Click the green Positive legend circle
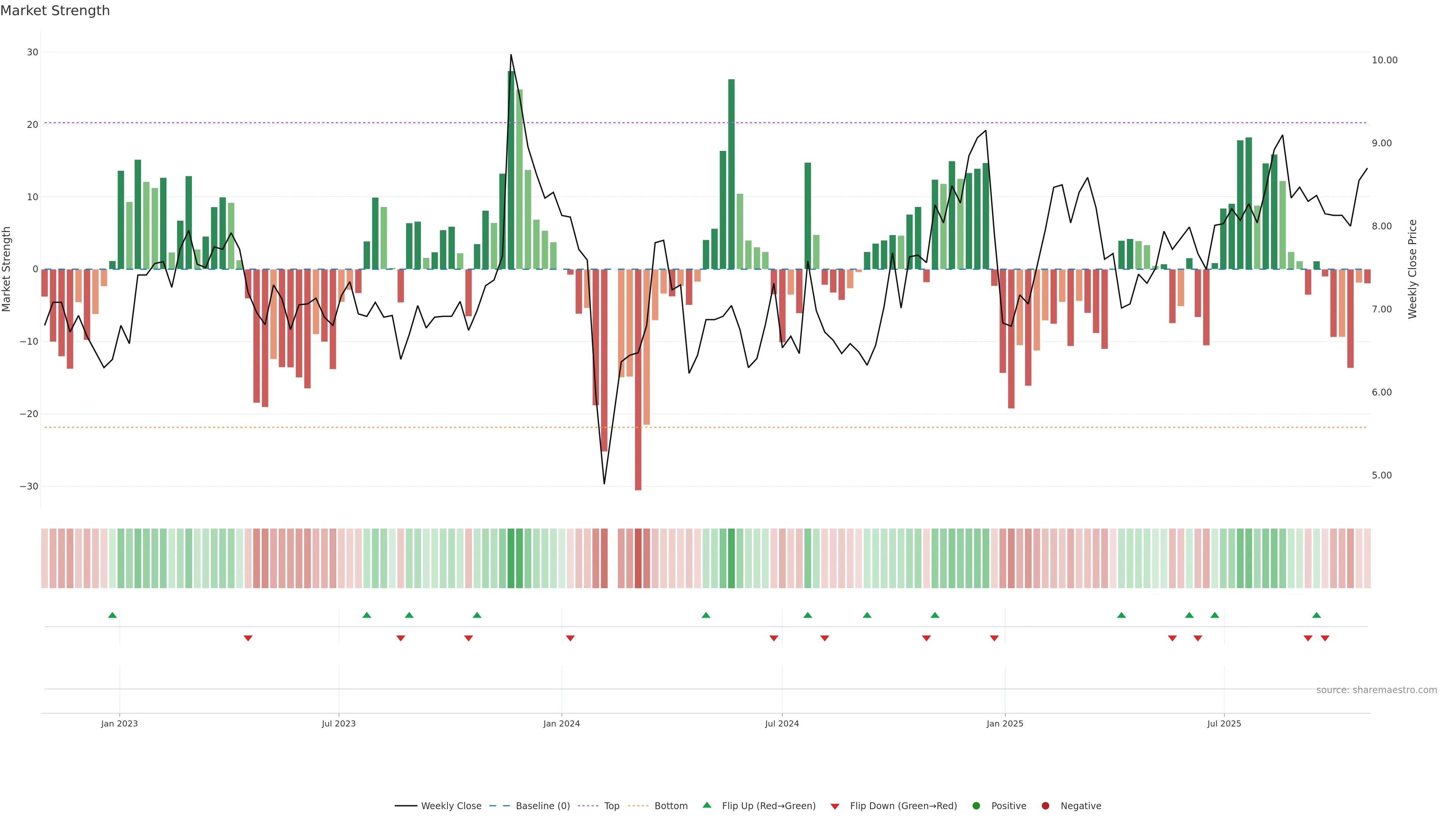Screen dimensions: 1456x819 tap(976, 805)
